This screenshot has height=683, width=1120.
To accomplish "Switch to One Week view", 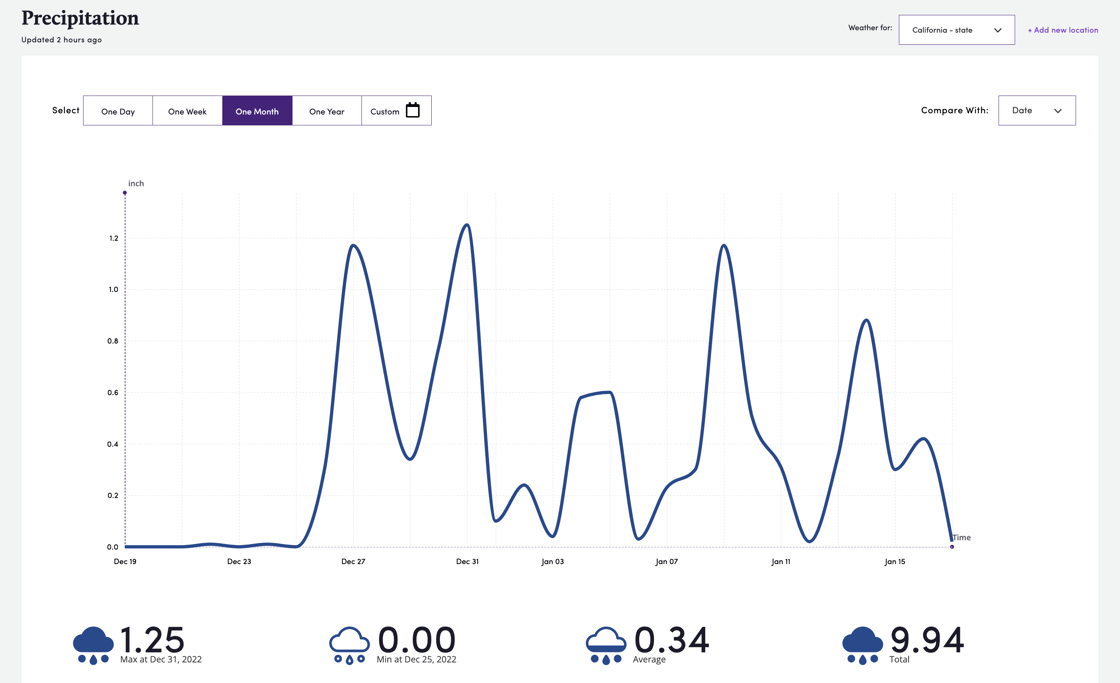I will (x=187, y=111).
